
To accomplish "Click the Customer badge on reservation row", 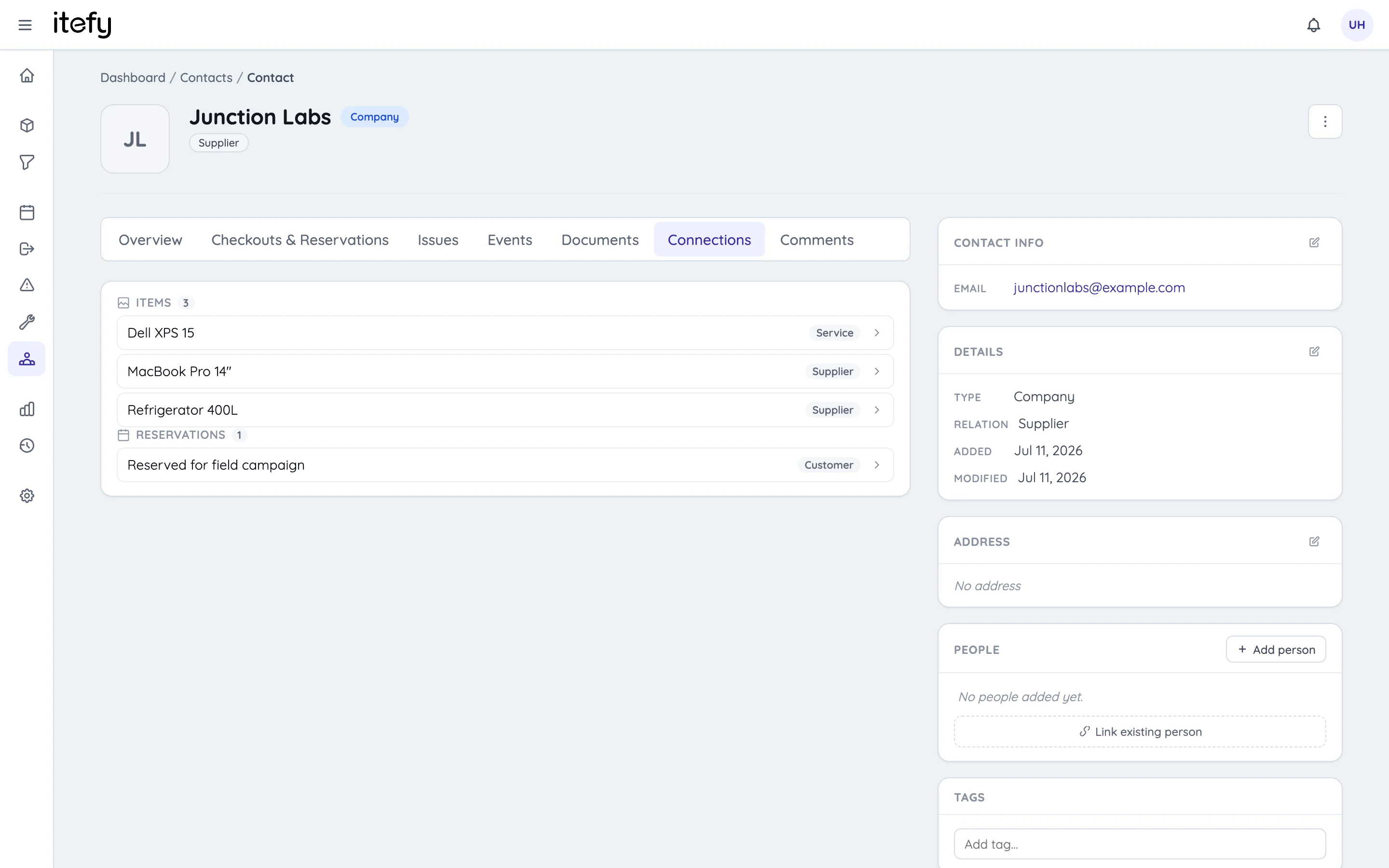I will 829,465.
